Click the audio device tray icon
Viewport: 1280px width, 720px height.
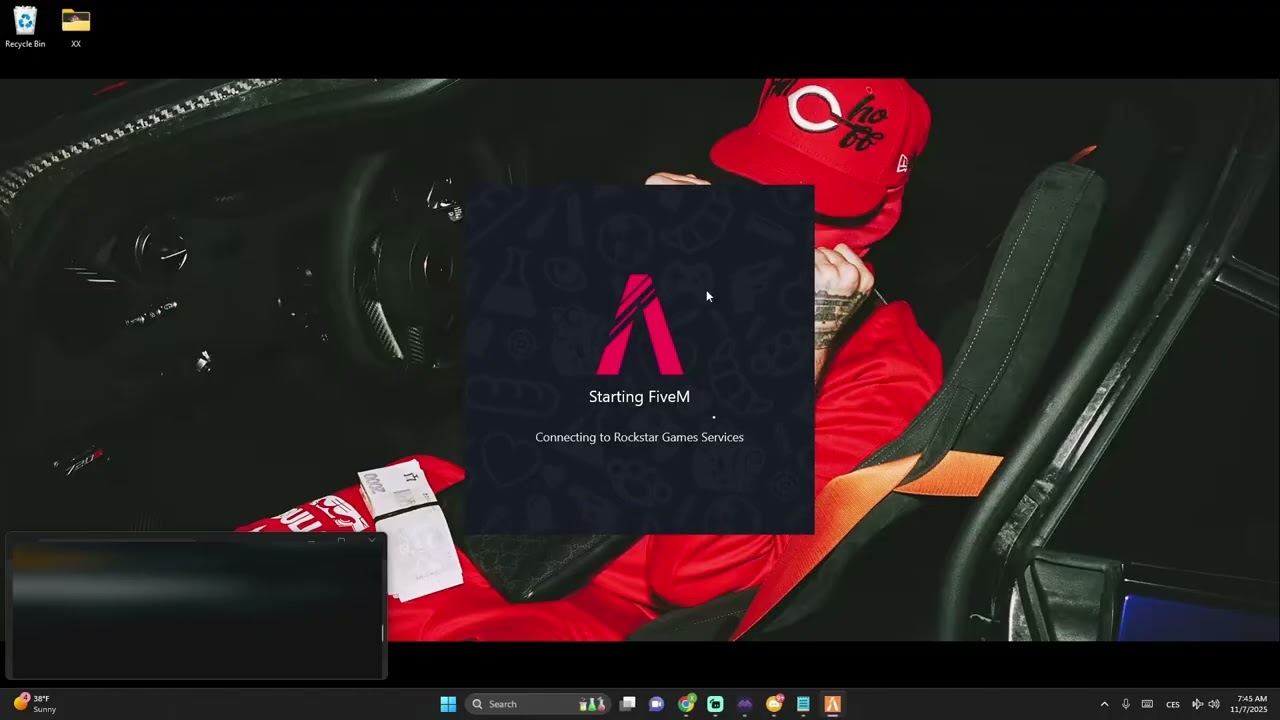[x=1197, y=704]
